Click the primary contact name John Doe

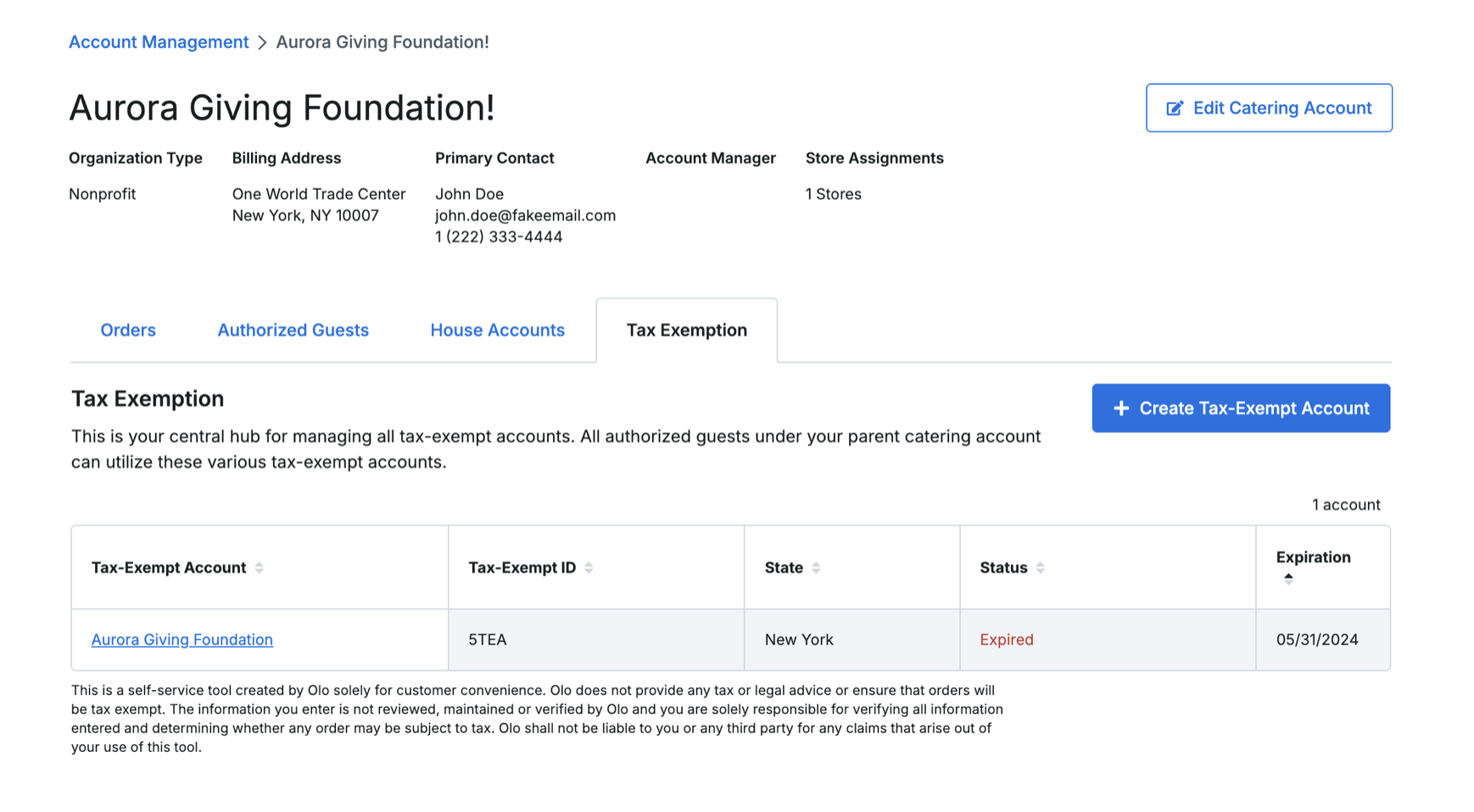coord(469,194)
